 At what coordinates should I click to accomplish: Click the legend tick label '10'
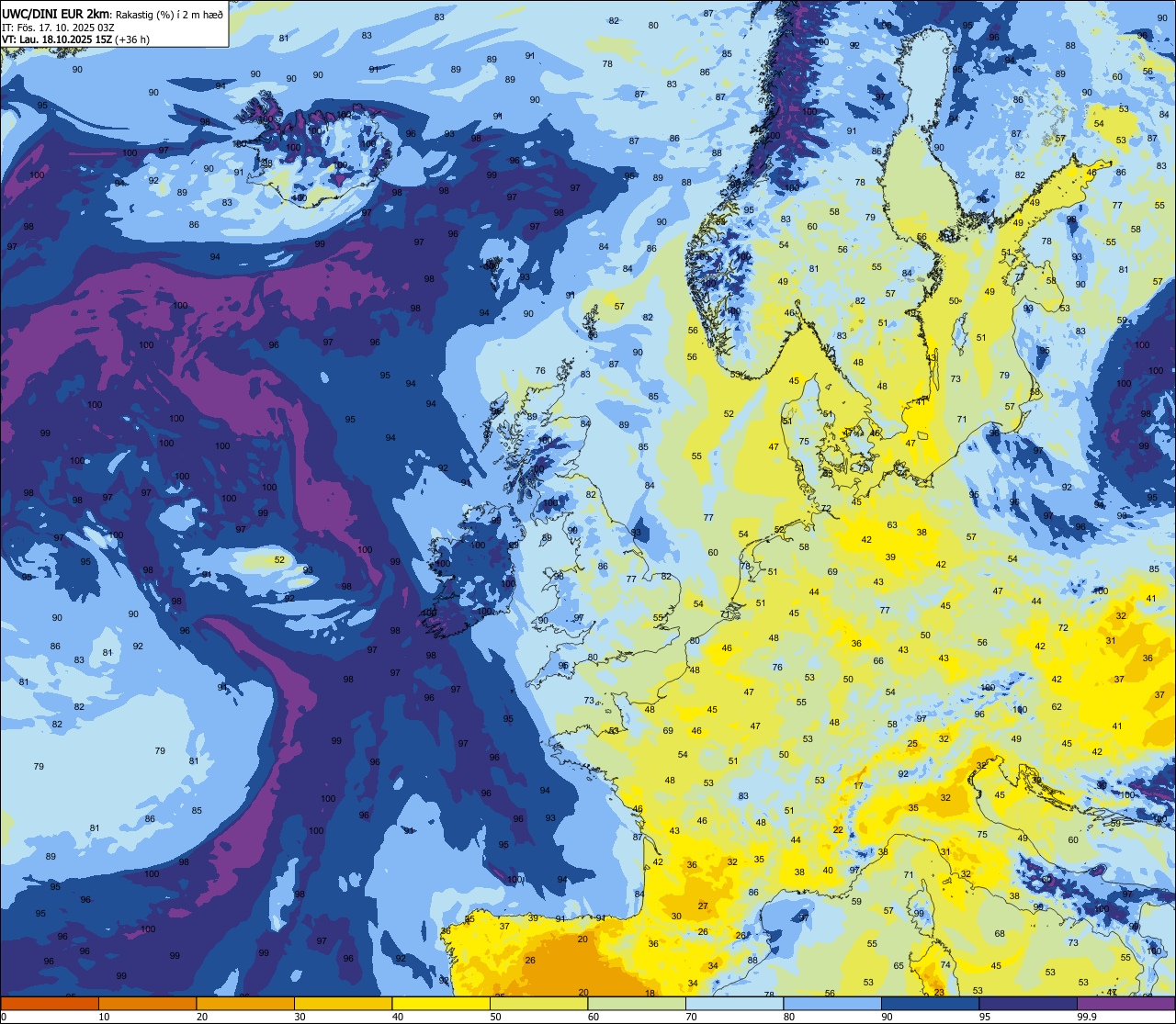pos(104,1017)
